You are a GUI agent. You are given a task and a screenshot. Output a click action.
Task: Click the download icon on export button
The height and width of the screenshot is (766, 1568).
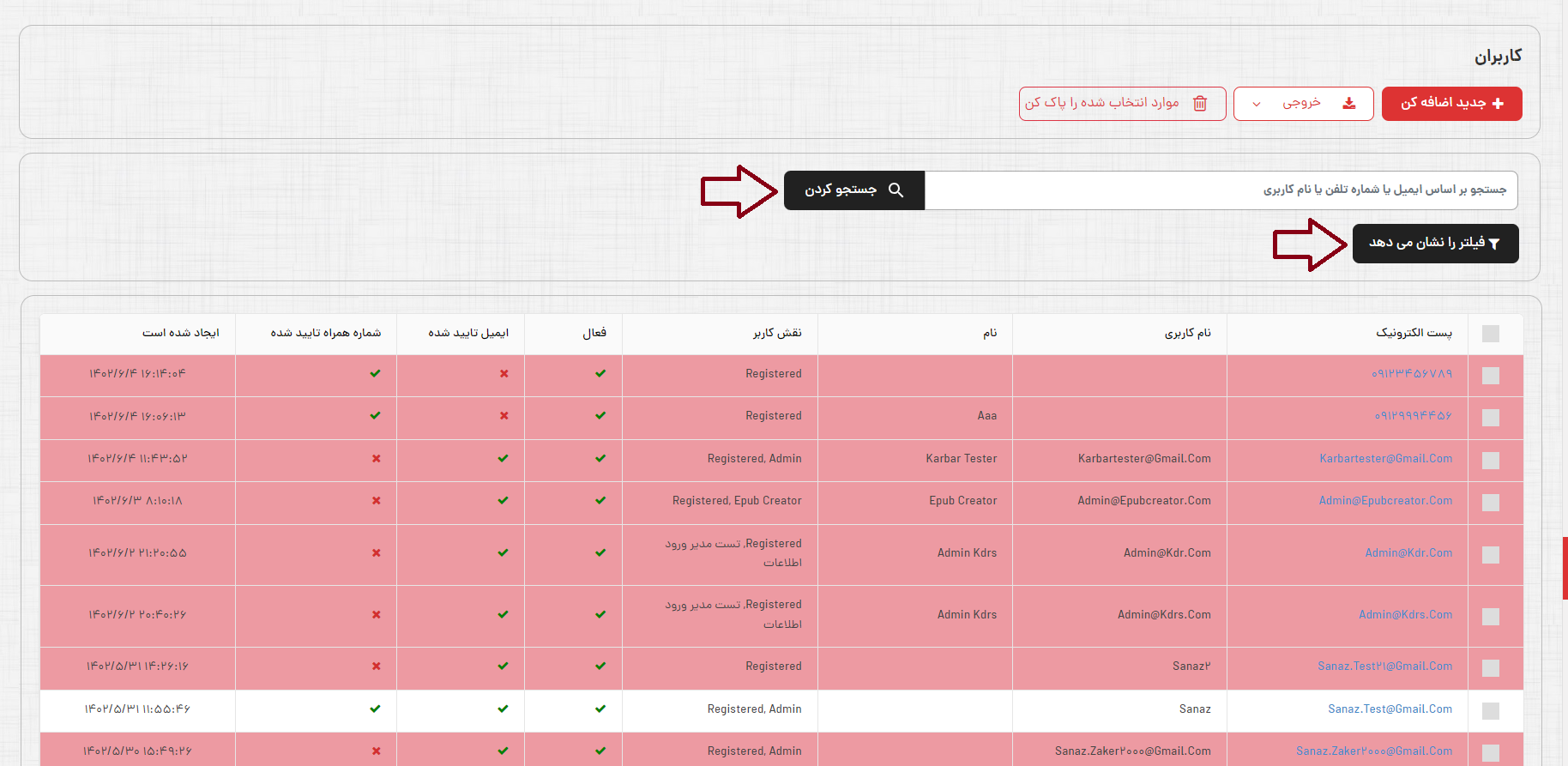coord(1349,104)
